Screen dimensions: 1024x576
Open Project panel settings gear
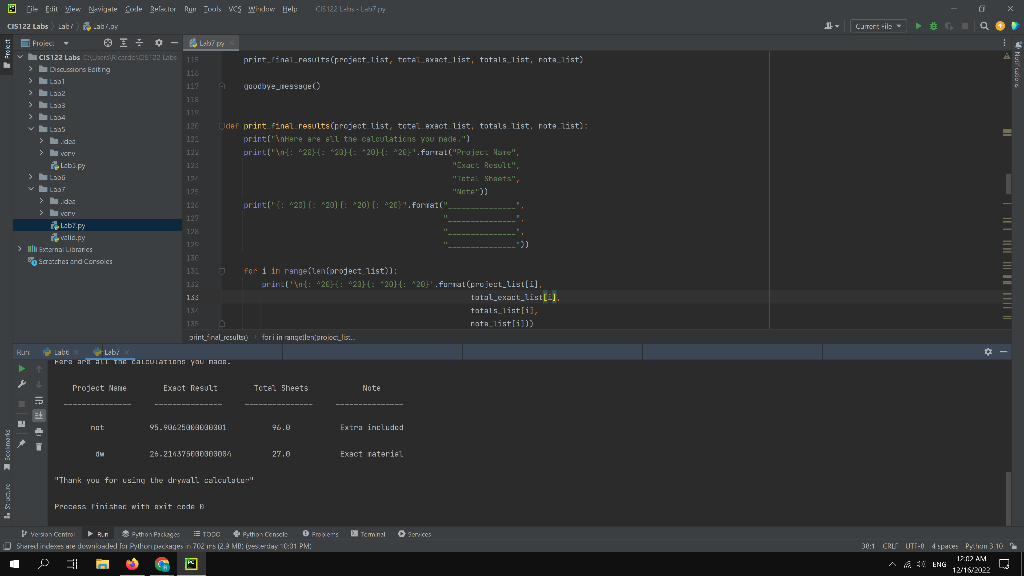pos(159,43)
